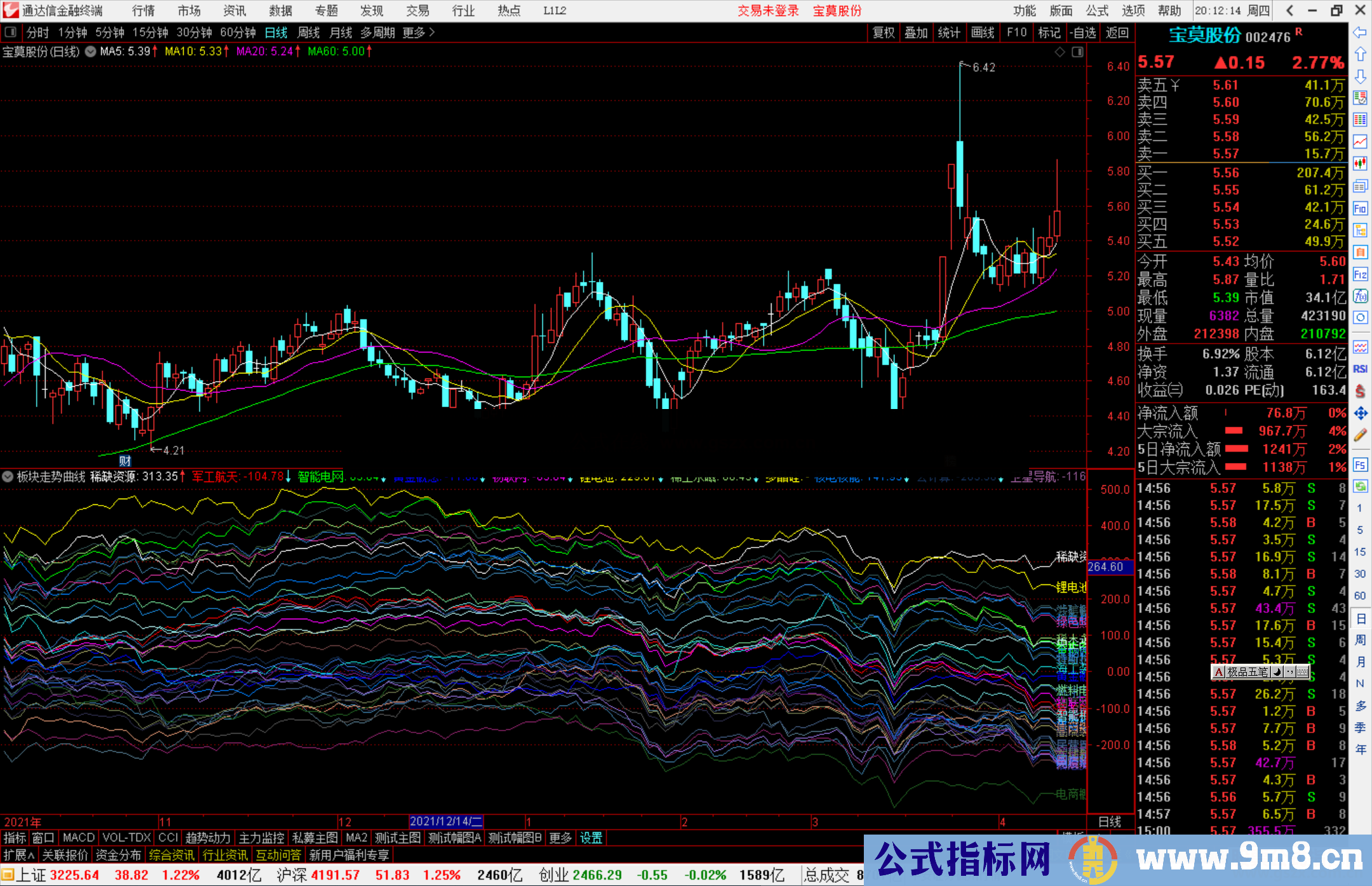Click the 极品五笔 input method bar
Screen dimensions: 1372x886
point(1260,671)
